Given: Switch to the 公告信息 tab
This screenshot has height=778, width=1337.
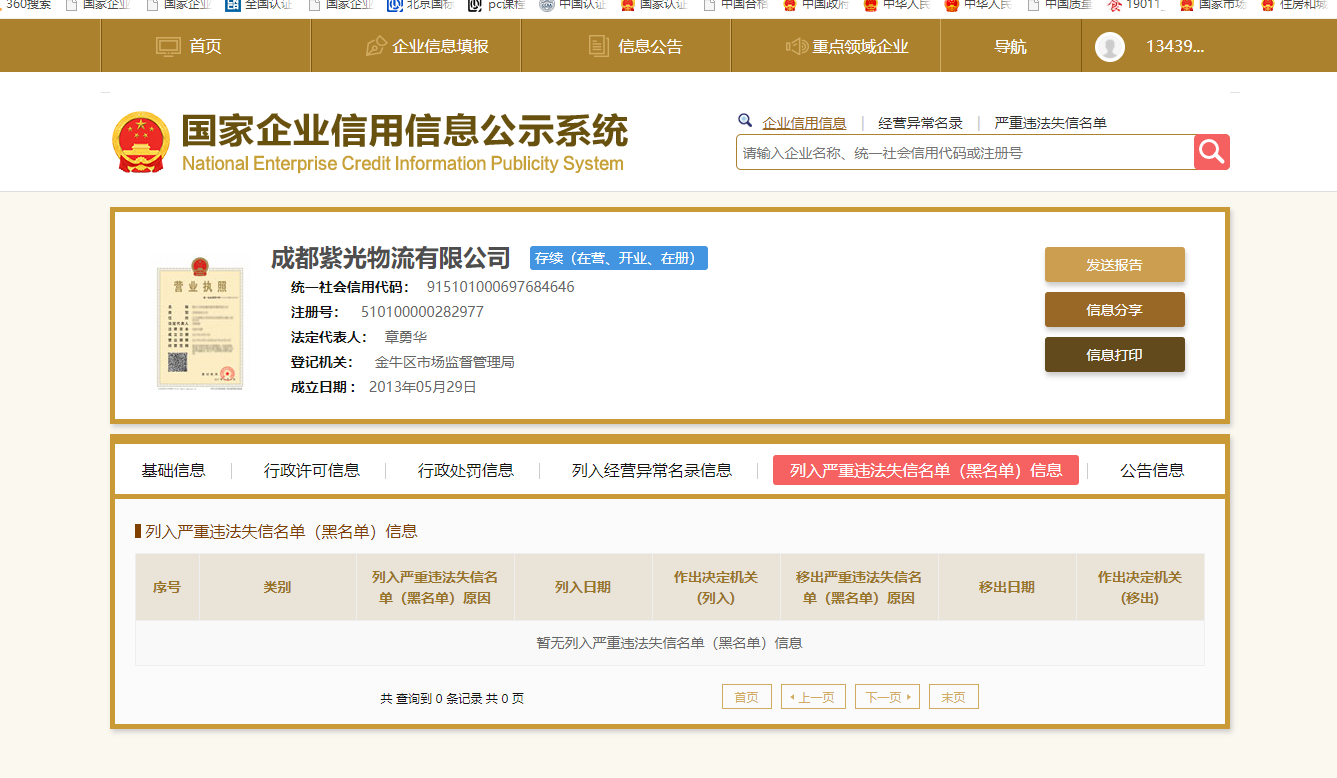Looking at the screenshot, I should coord(1151,470).
